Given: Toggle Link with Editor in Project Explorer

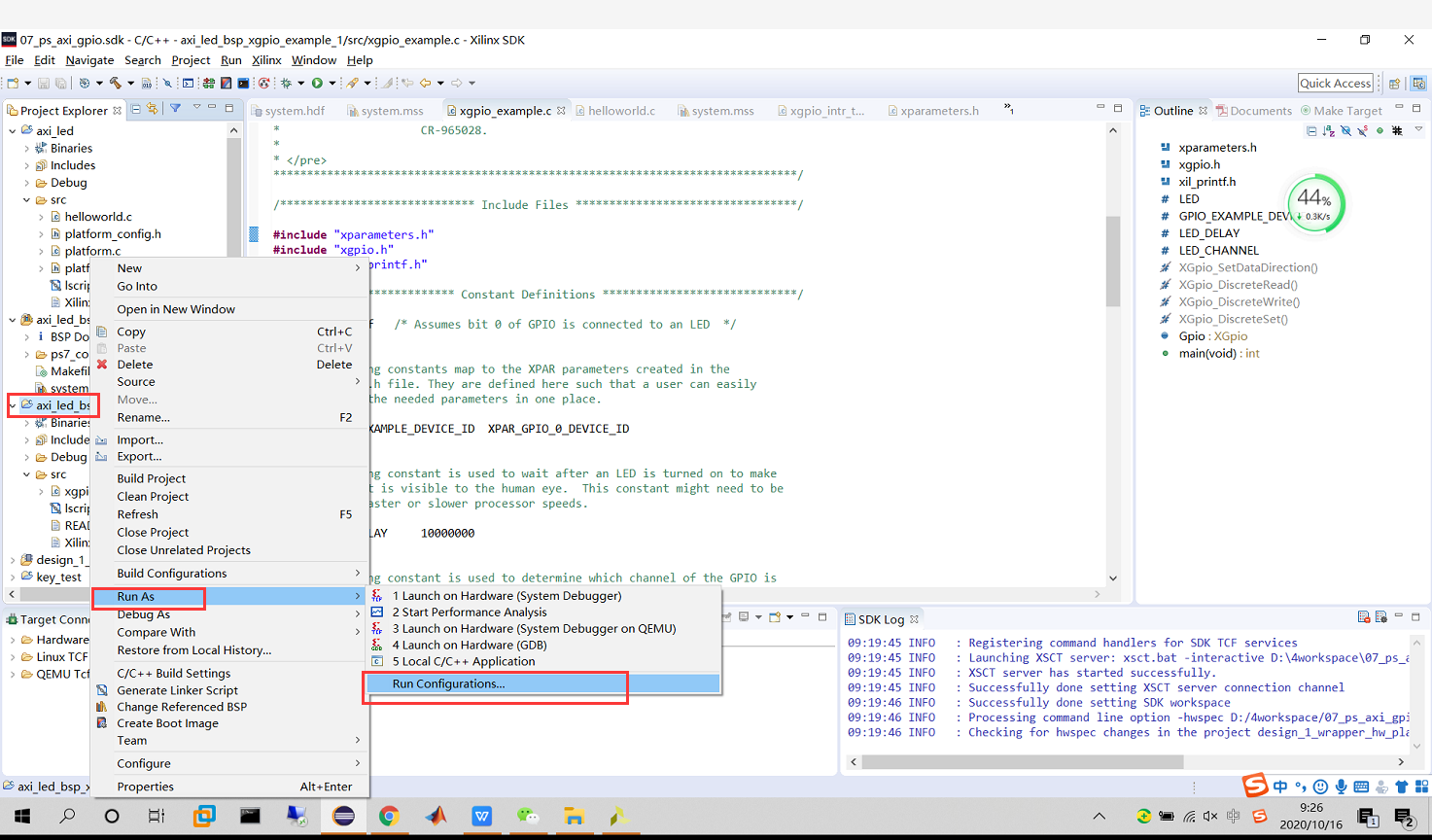Looking at the screenshot, I should 153,108.
